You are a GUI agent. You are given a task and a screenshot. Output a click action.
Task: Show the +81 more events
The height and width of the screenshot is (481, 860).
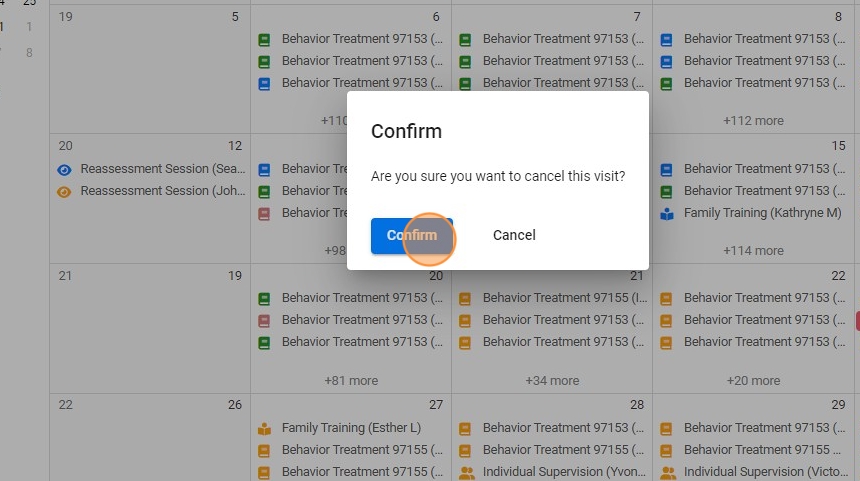pyautogui.click(x=351, y=381)
